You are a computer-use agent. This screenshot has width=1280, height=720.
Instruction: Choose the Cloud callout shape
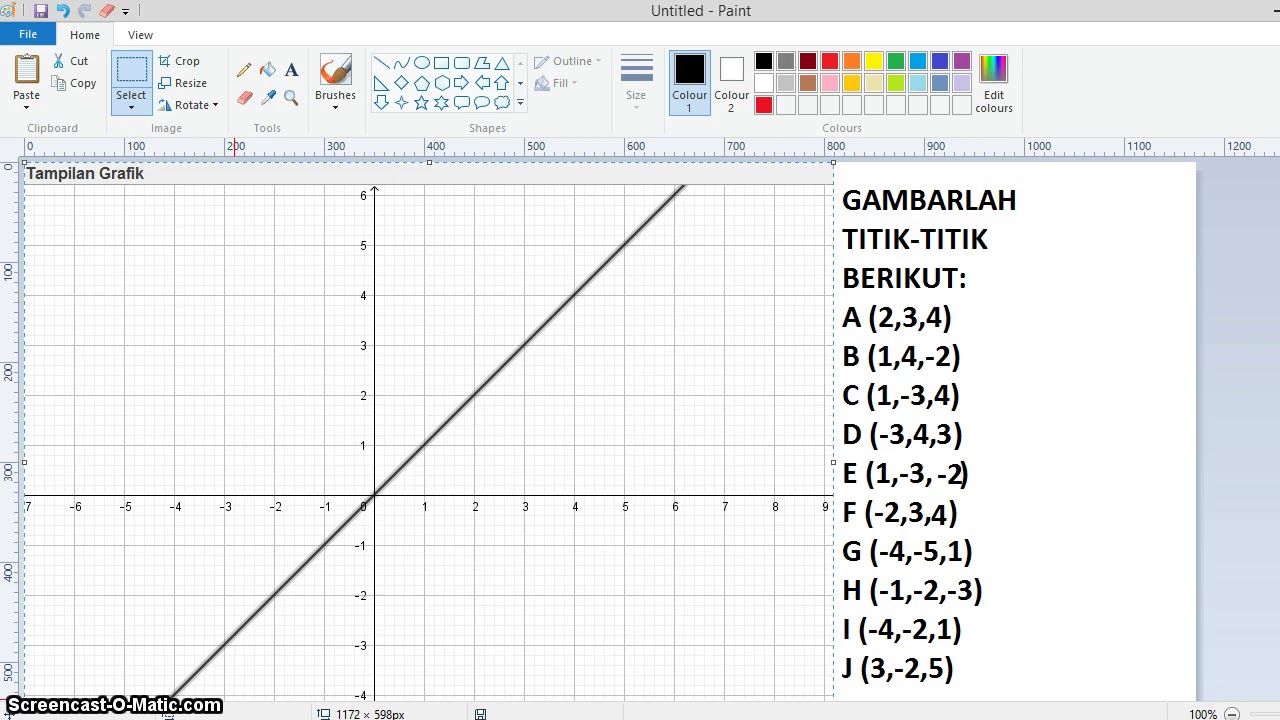click(501, 103)
